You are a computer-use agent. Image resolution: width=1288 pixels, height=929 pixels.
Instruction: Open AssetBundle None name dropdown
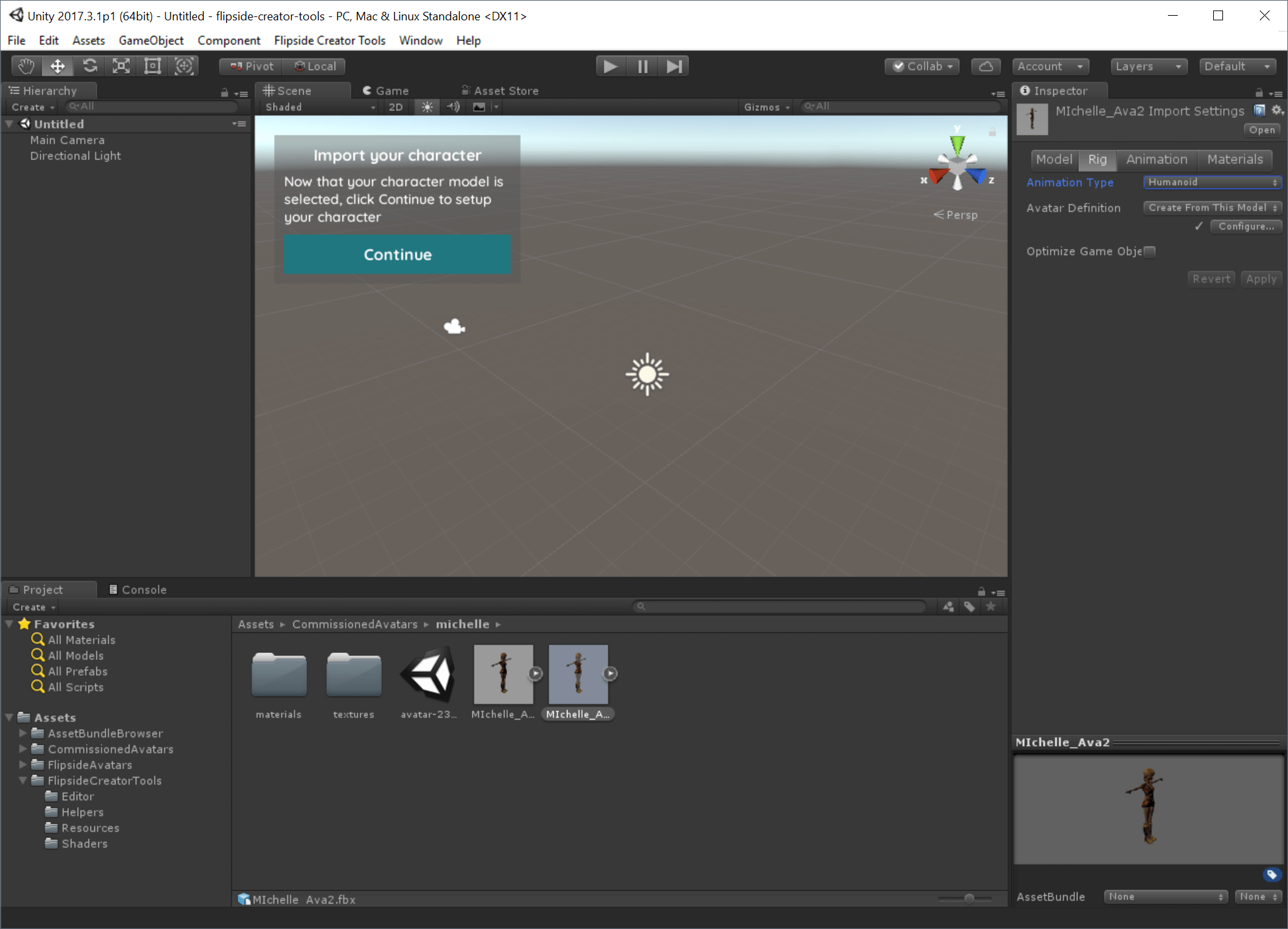click(1165, 897)
